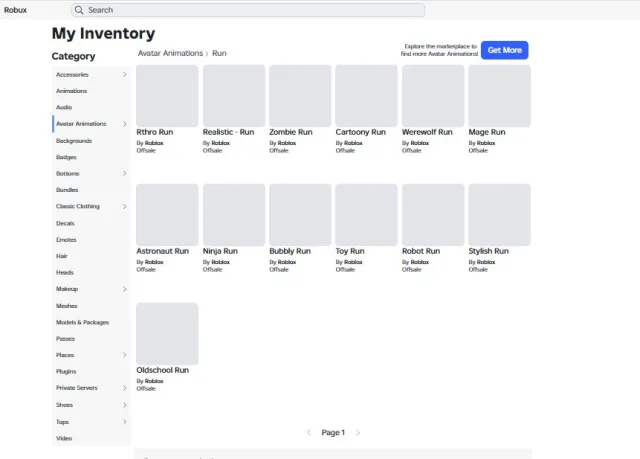
Task: Open the Backgrounds category
Action: pos(74,141)
